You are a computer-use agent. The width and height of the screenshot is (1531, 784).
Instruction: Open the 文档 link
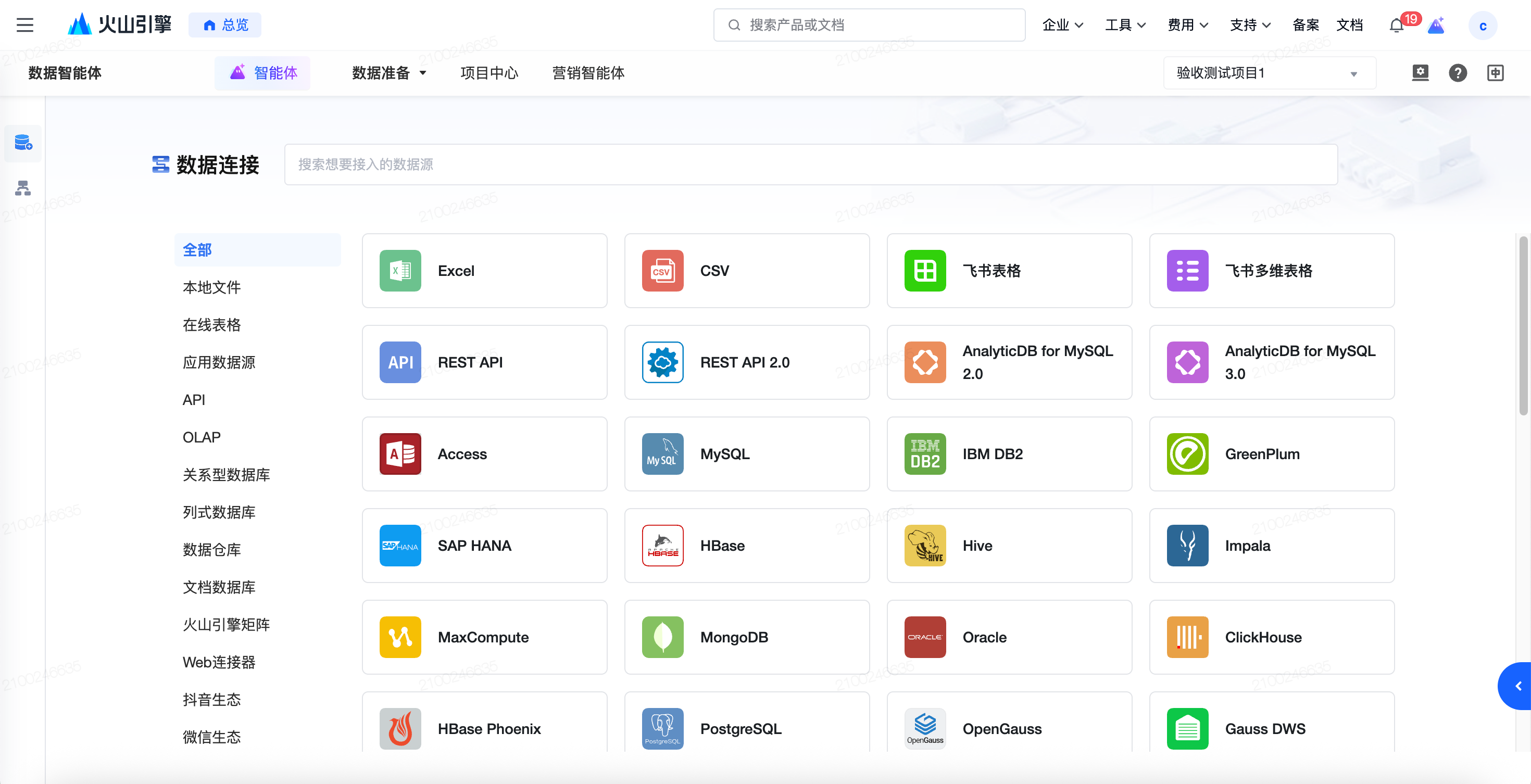pos(1349,25)
